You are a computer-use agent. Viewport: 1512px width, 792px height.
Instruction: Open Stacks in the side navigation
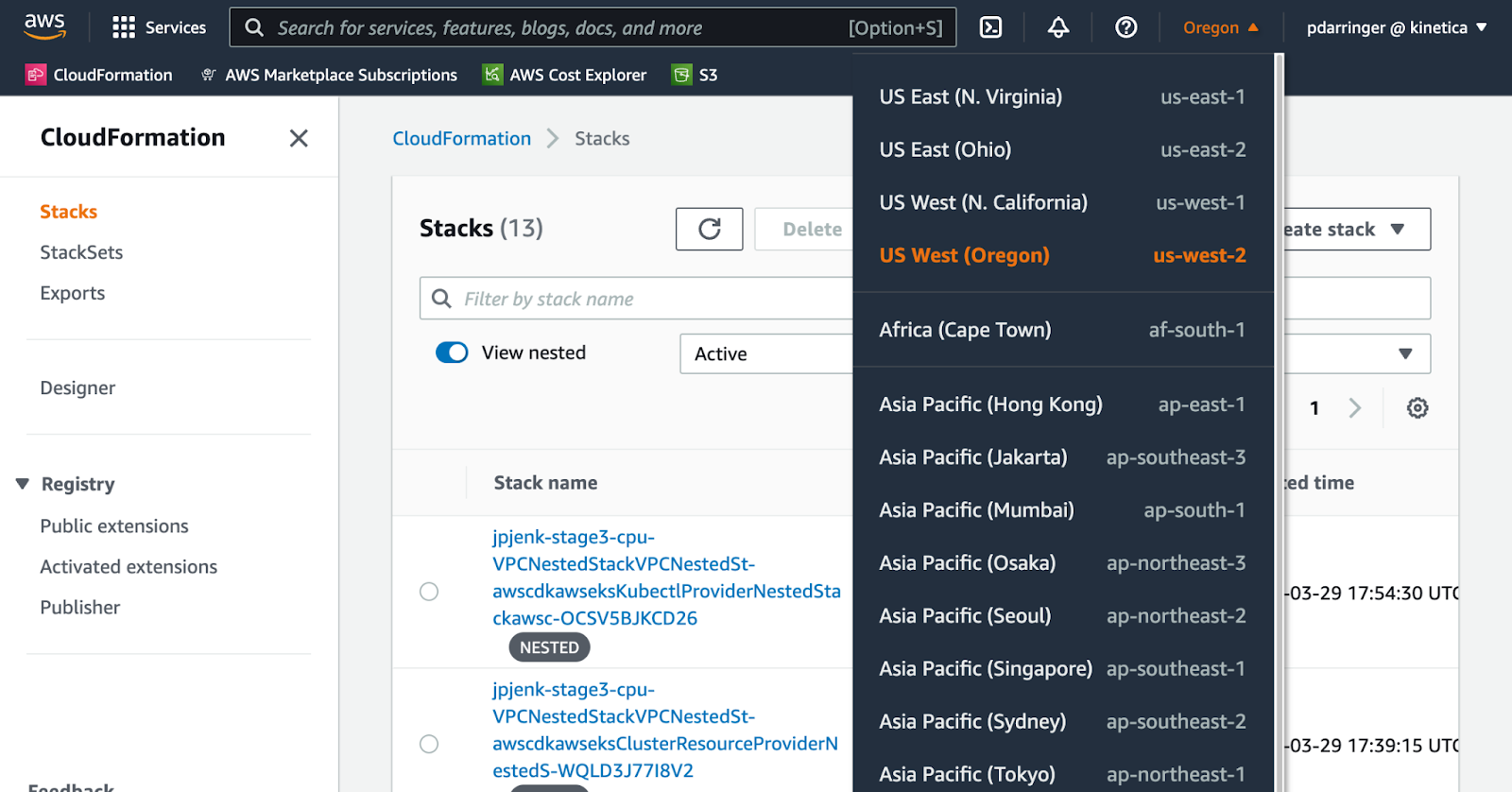[68, 212]
